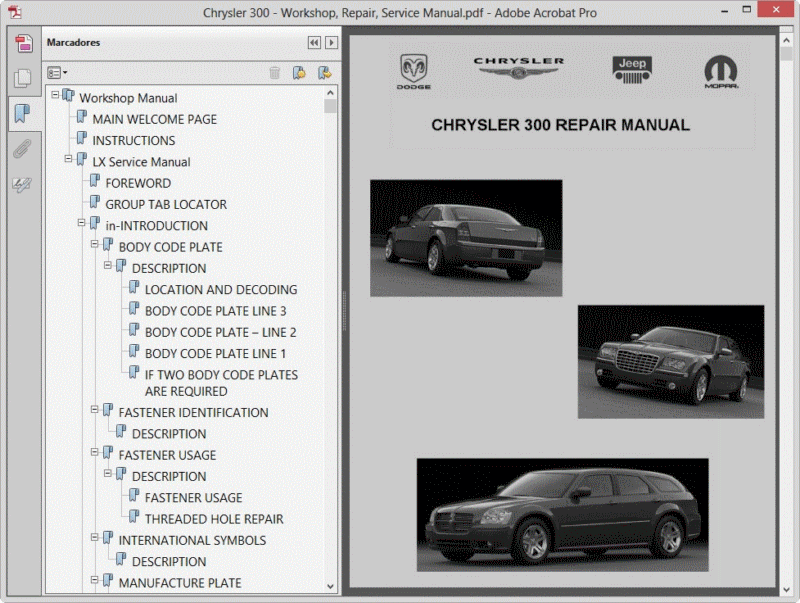This screenshot has width=800, height=603.
Task: Go to THREADED HOLE REPAIR bookmark
Action: click(x=214, y=519)
